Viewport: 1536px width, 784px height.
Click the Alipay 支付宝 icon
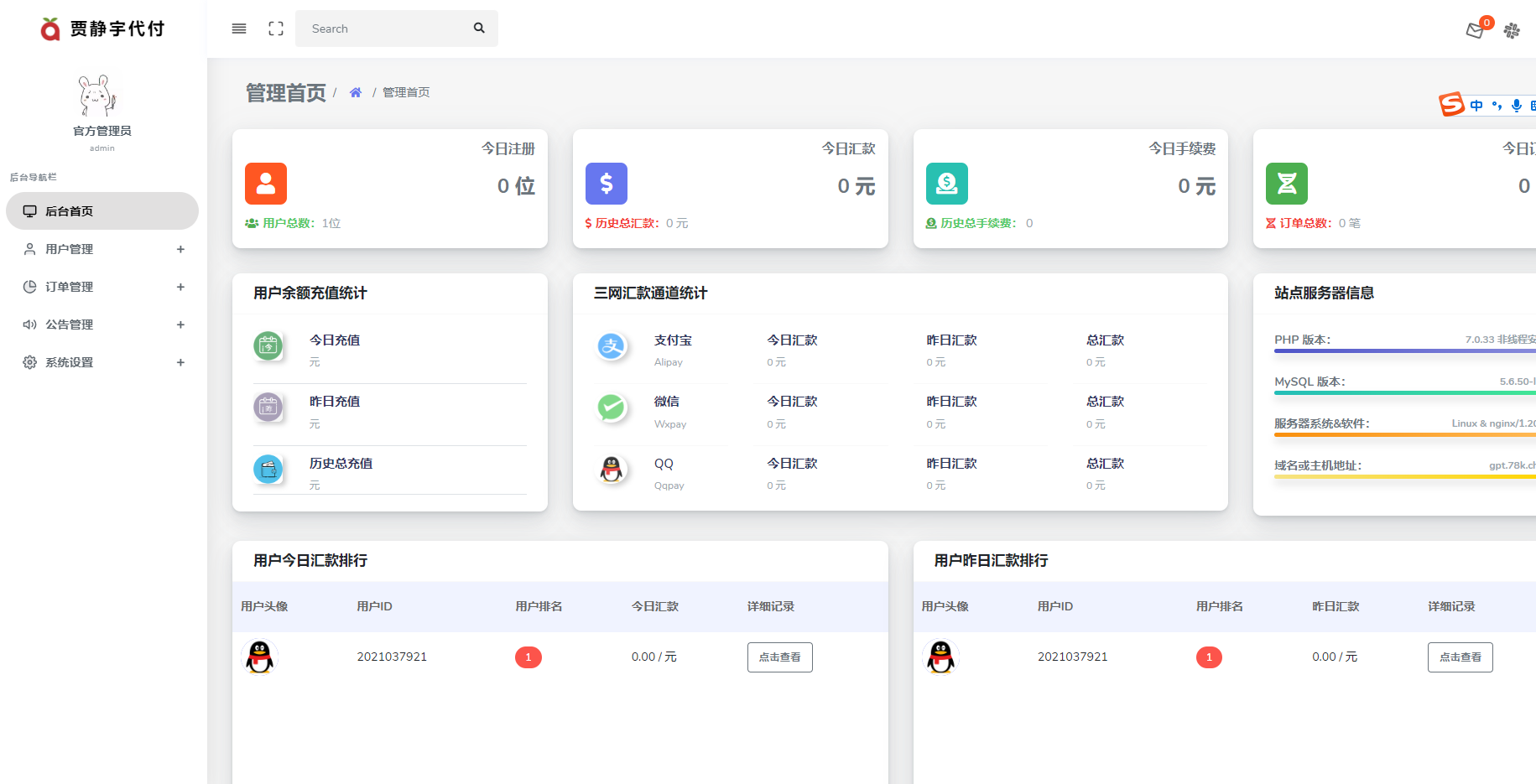(612, 345)
